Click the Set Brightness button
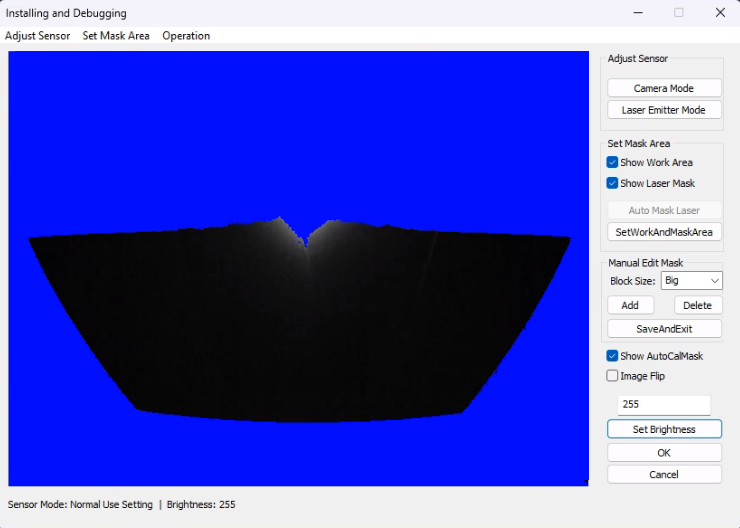Image resolution: width=740 pixels, height=528 pixels. pos(664,429)
